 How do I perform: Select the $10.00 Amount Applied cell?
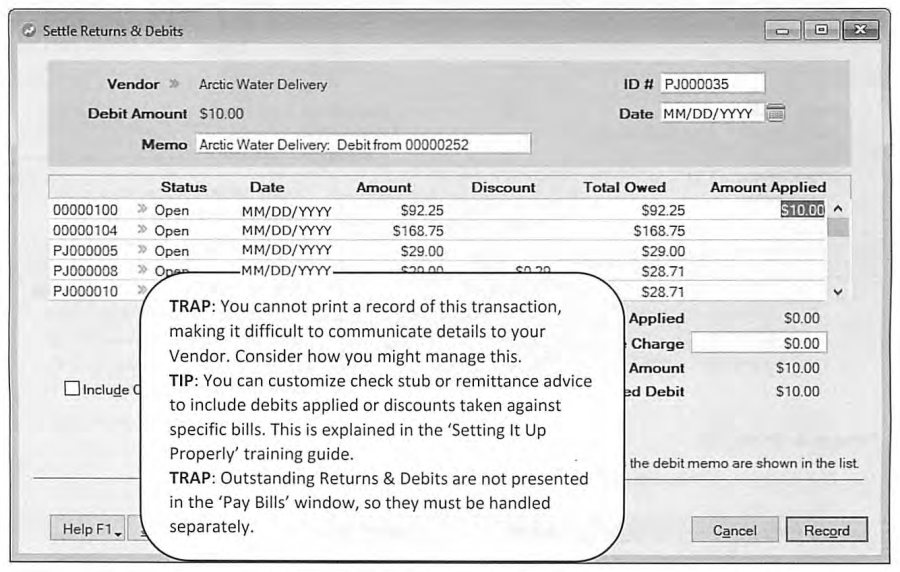[802, 210]
